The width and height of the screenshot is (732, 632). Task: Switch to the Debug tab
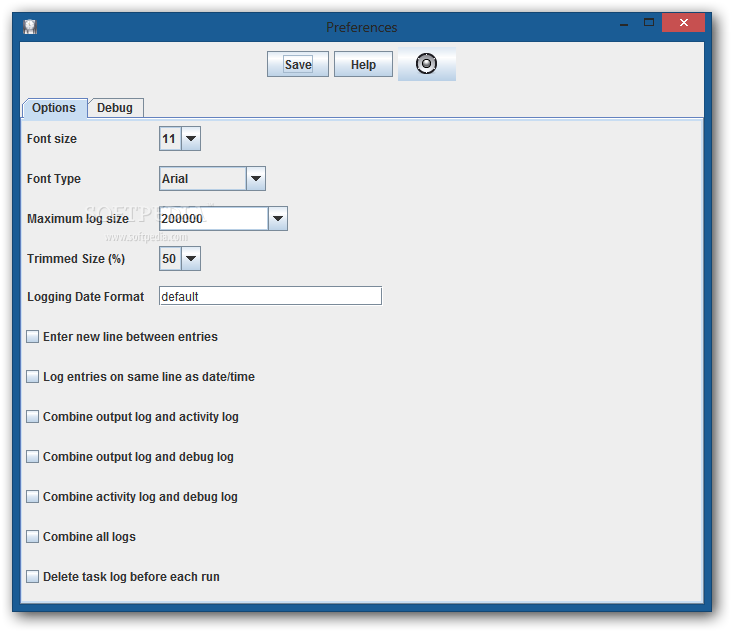point(115,108)
